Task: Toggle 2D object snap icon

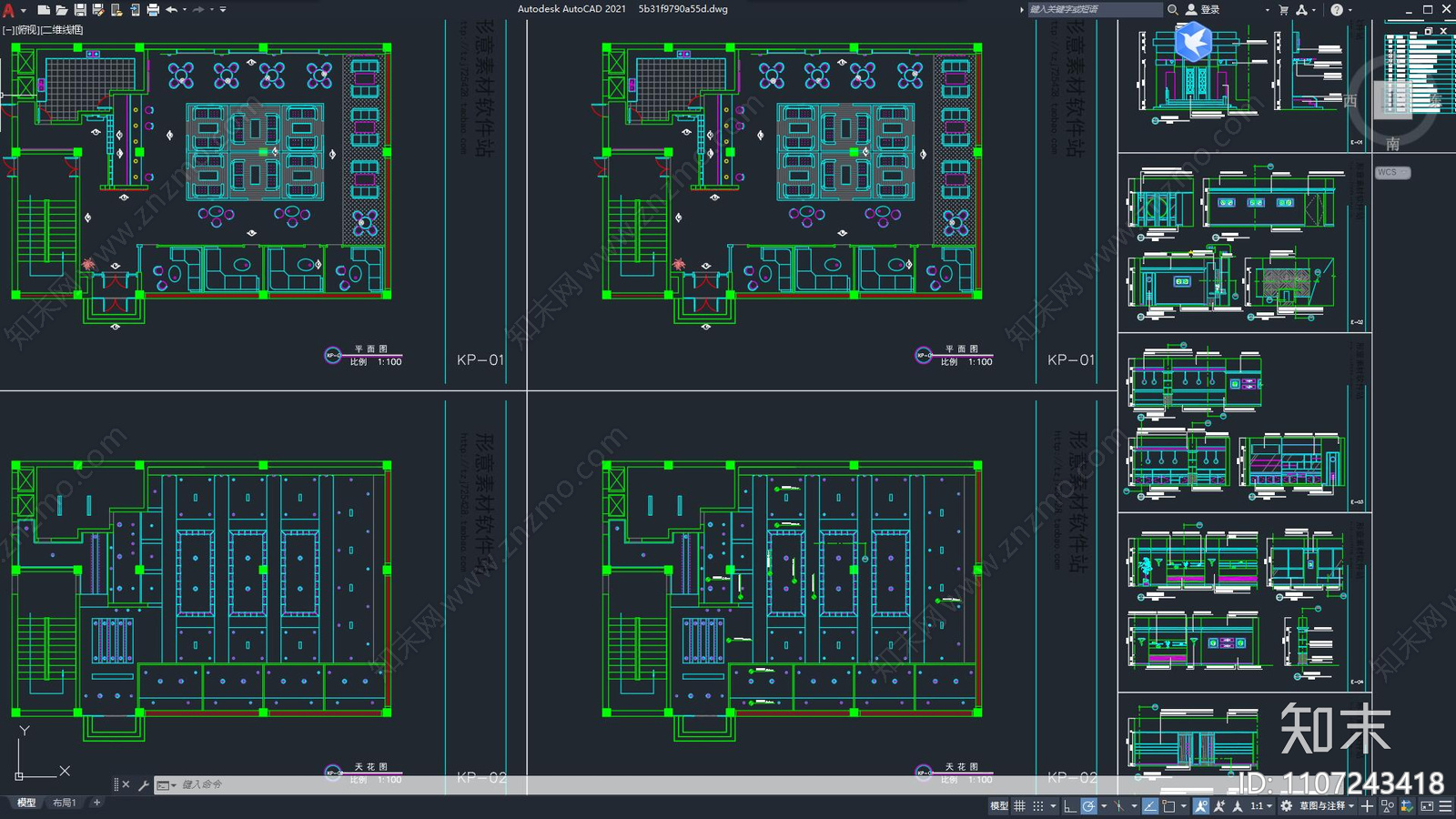Action: click(x=1168, y=806)
